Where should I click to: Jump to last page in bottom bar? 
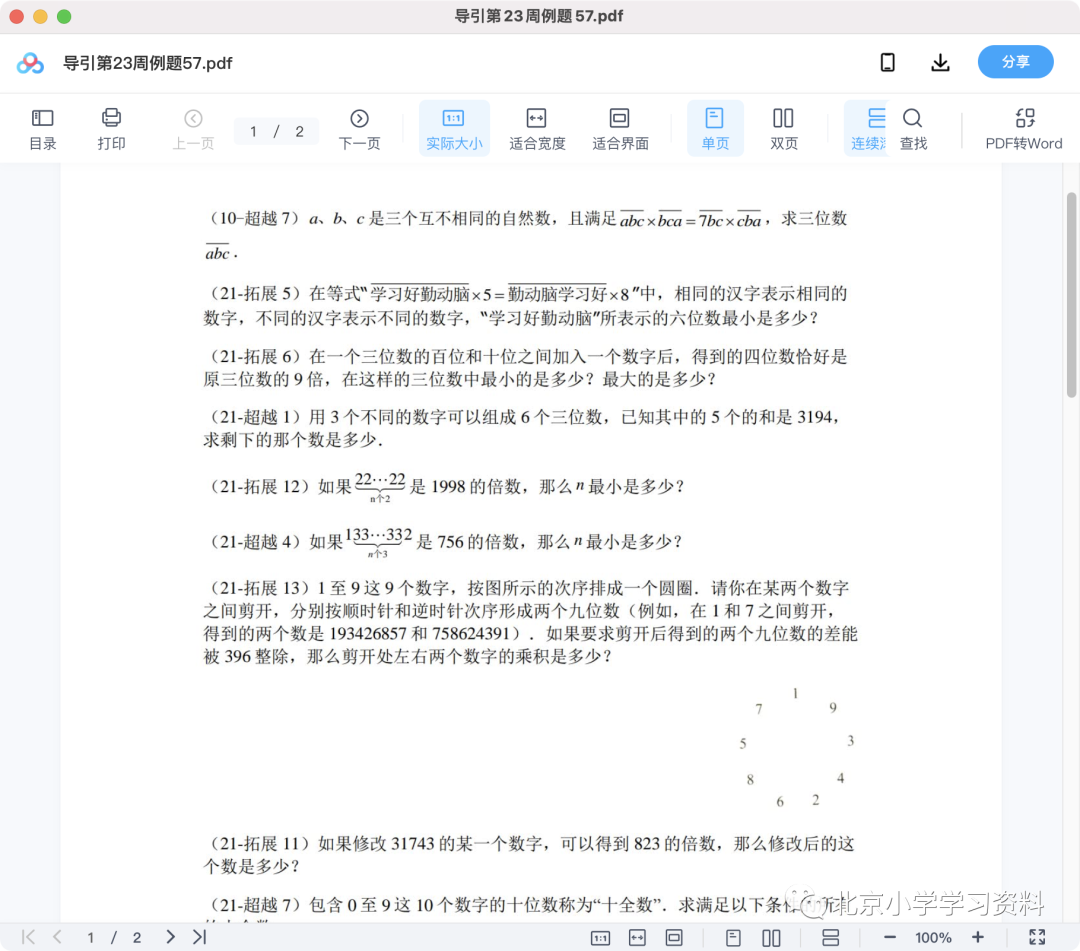200,937
